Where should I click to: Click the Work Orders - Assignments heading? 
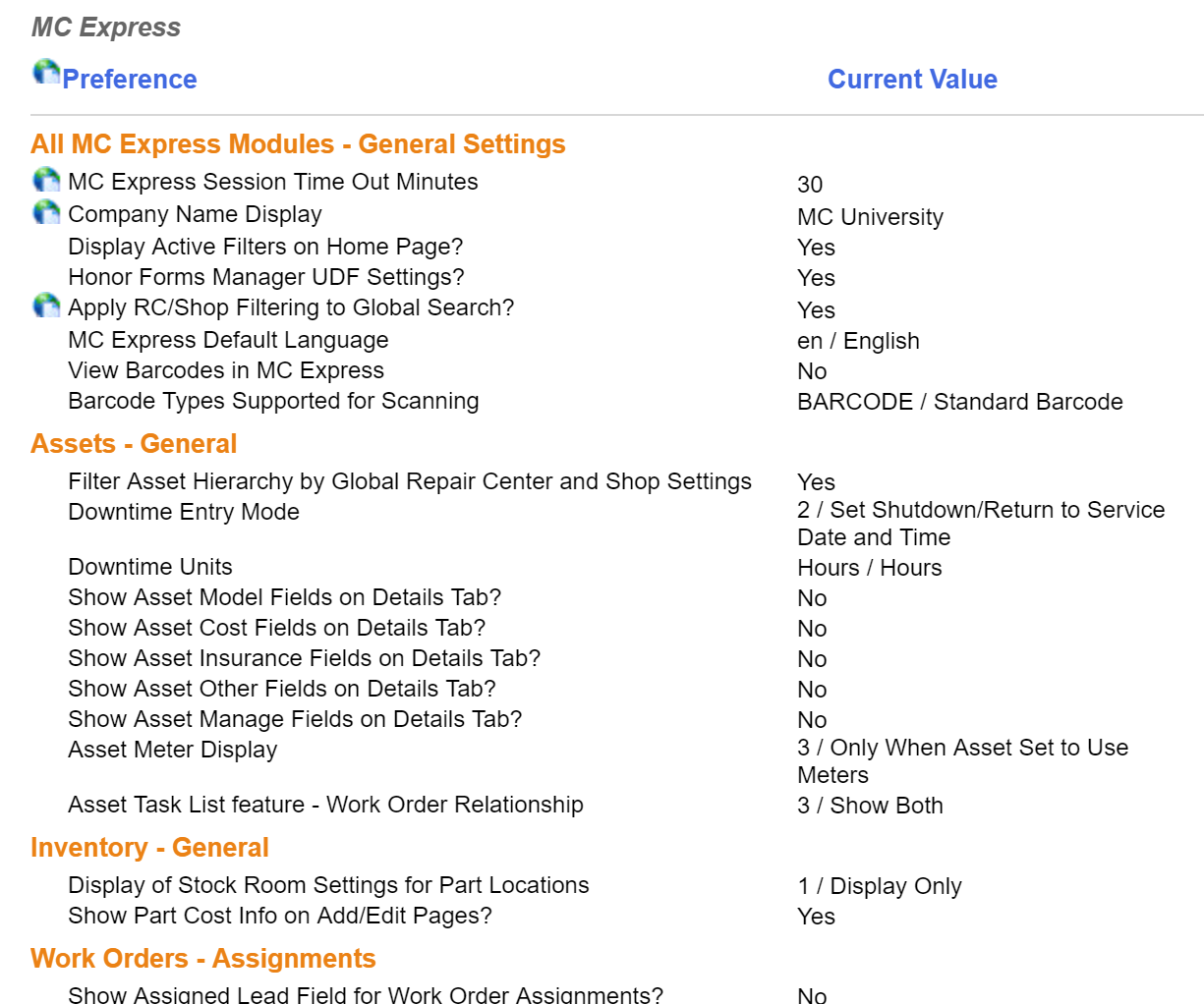click(203, 959)
